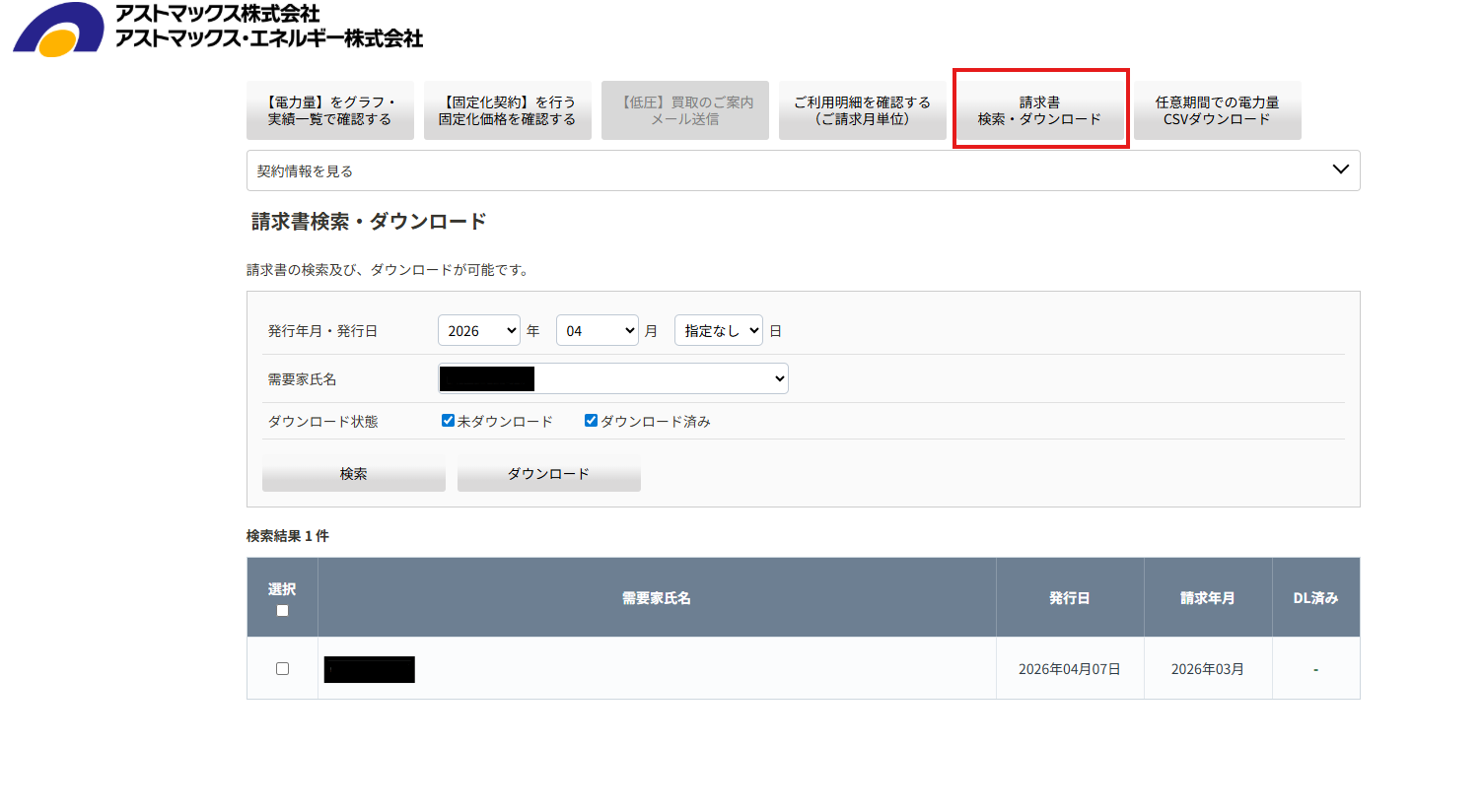Click the アストマックス・エネルギー株式会社 company name text
The height and width of the screenshot is (812, 1483).
[x=269, y=38]
